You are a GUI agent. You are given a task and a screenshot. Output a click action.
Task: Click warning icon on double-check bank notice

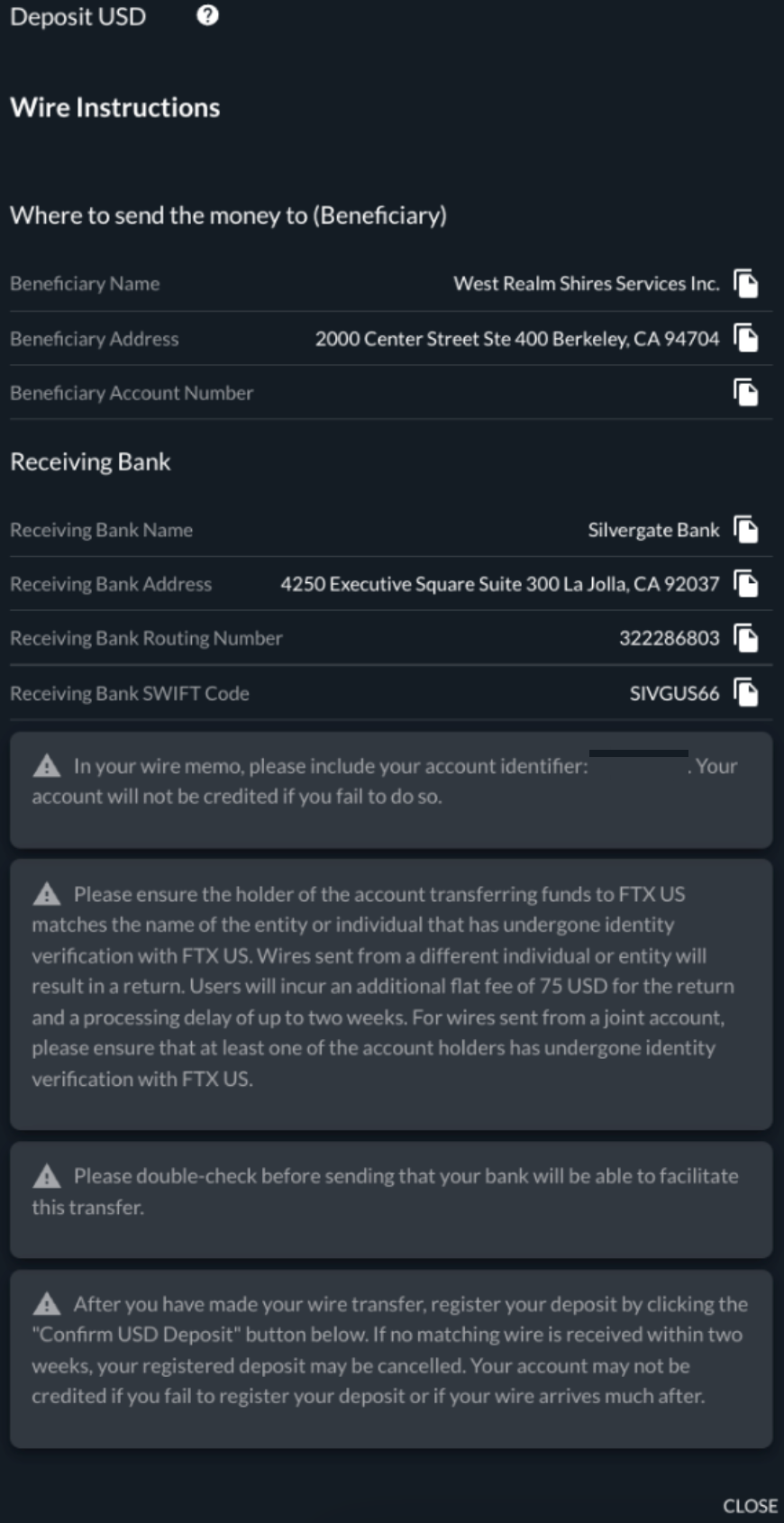(47, 1176)
